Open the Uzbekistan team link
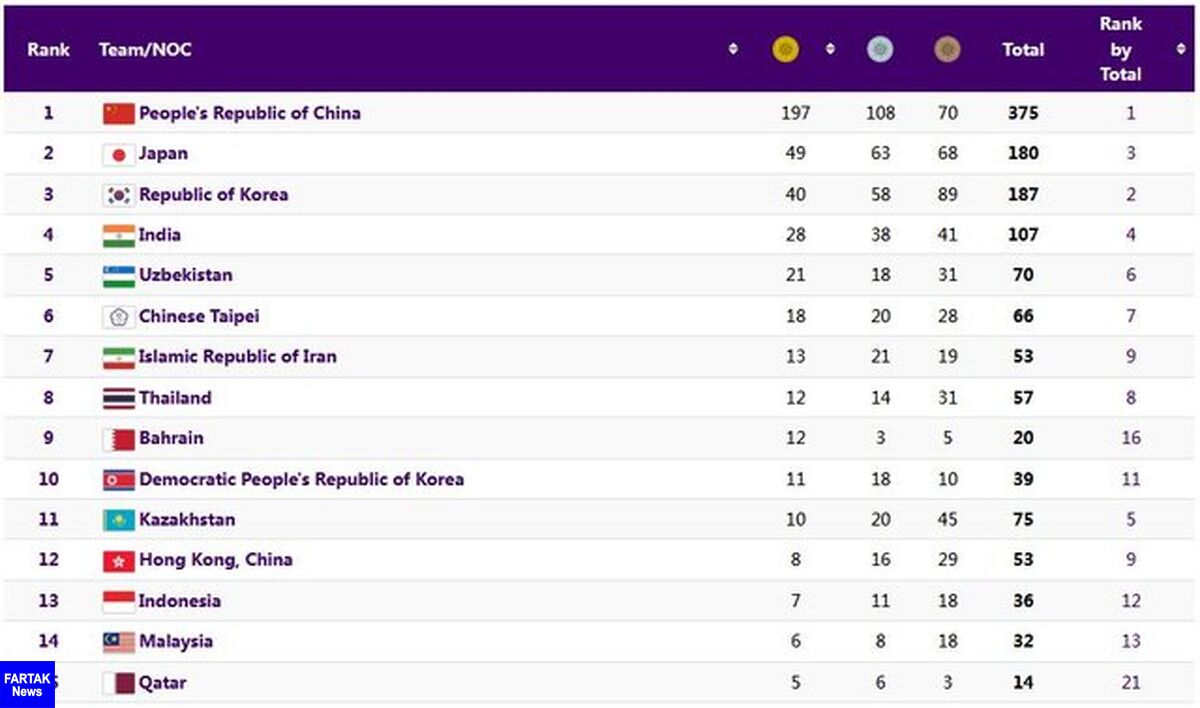Viewport: 1200px width, 708px height. 185,275
